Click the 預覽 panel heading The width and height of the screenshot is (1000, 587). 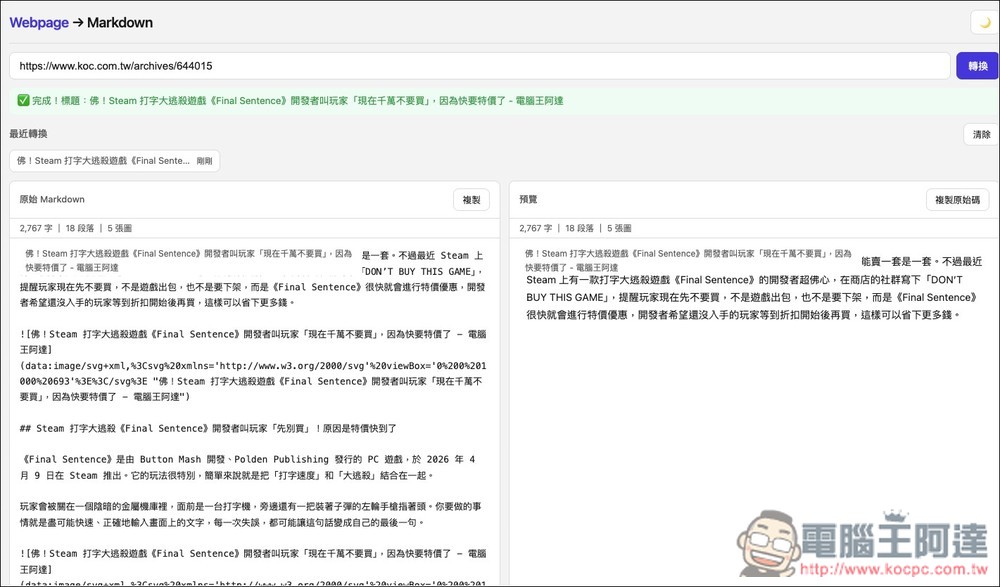click(528, 199)
